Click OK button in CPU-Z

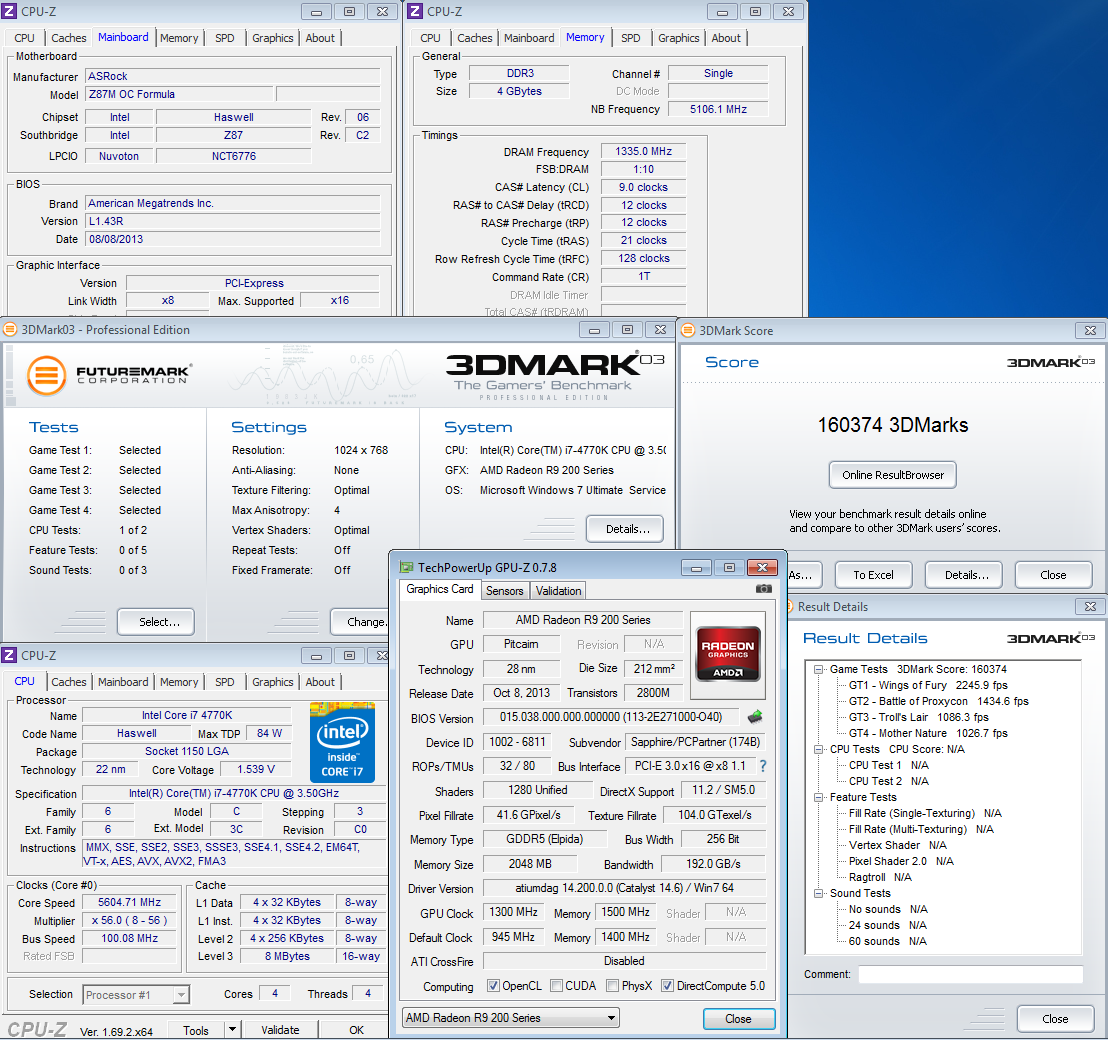(x=356, y=1030)
